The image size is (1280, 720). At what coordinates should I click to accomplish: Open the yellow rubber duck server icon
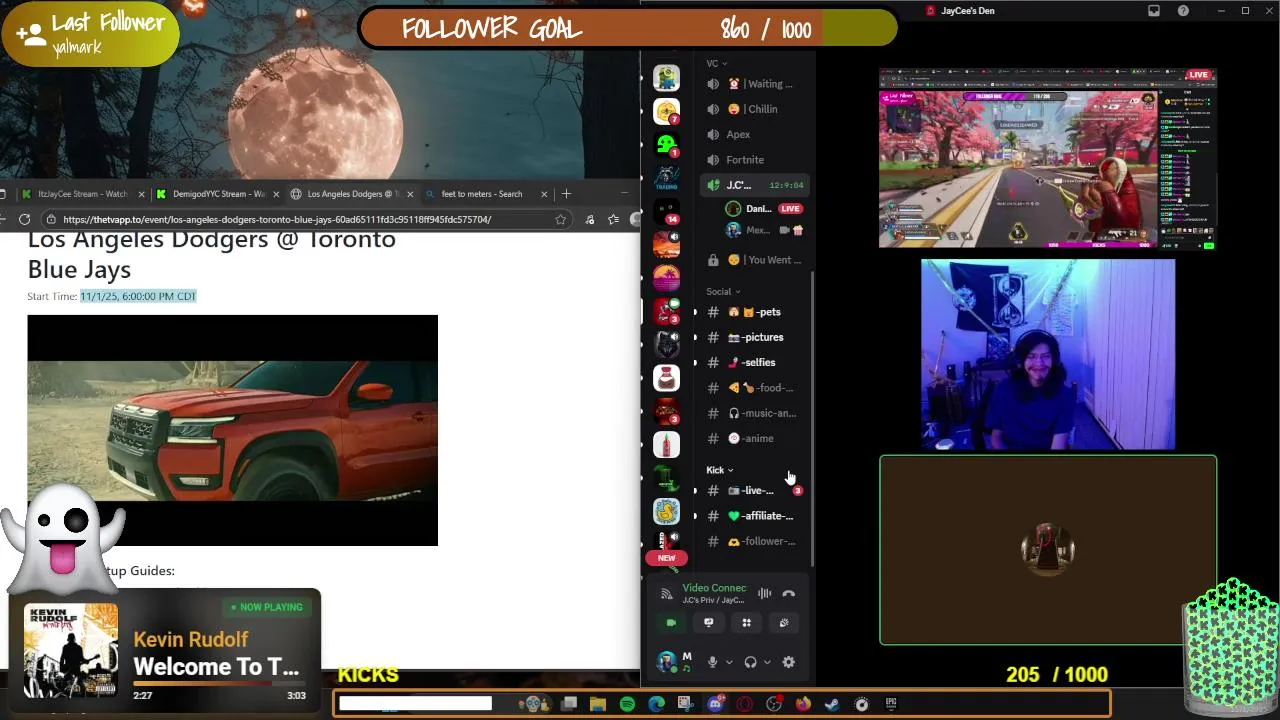tap(666, 511)
